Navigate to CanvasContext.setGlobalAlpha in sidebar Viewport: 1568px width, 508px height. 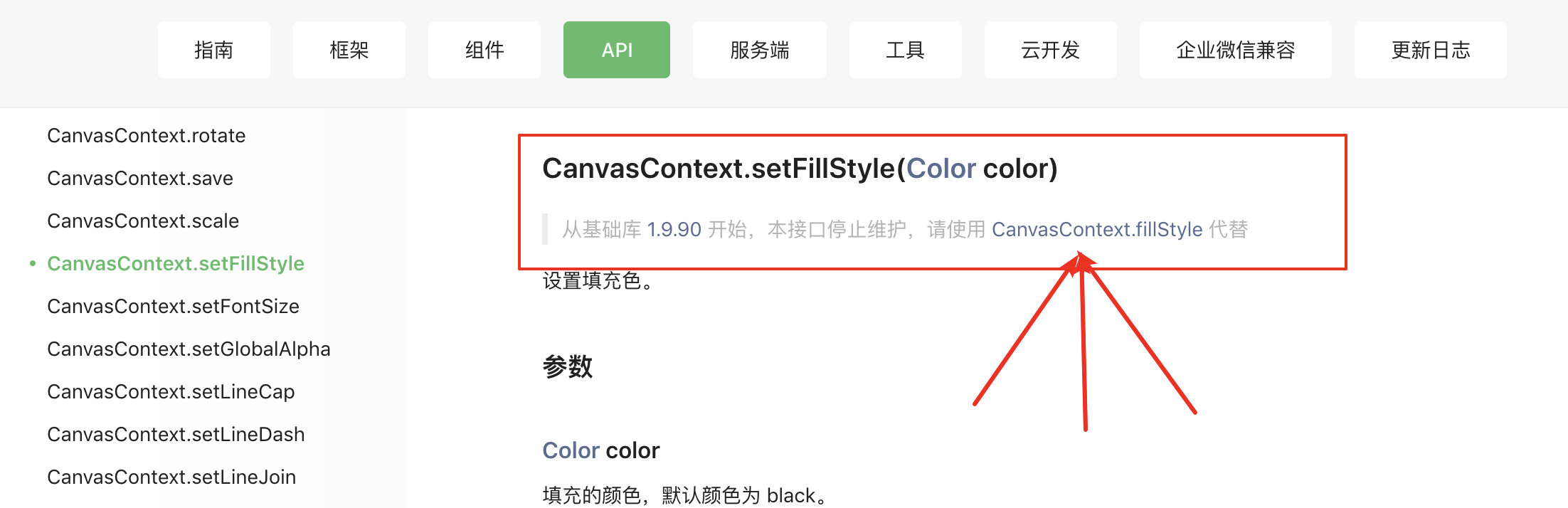(189, 349)
